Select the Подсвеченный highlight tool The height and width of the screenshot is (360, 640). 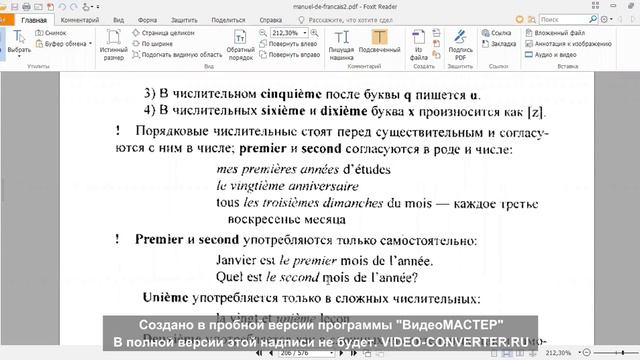pos(379,42)
